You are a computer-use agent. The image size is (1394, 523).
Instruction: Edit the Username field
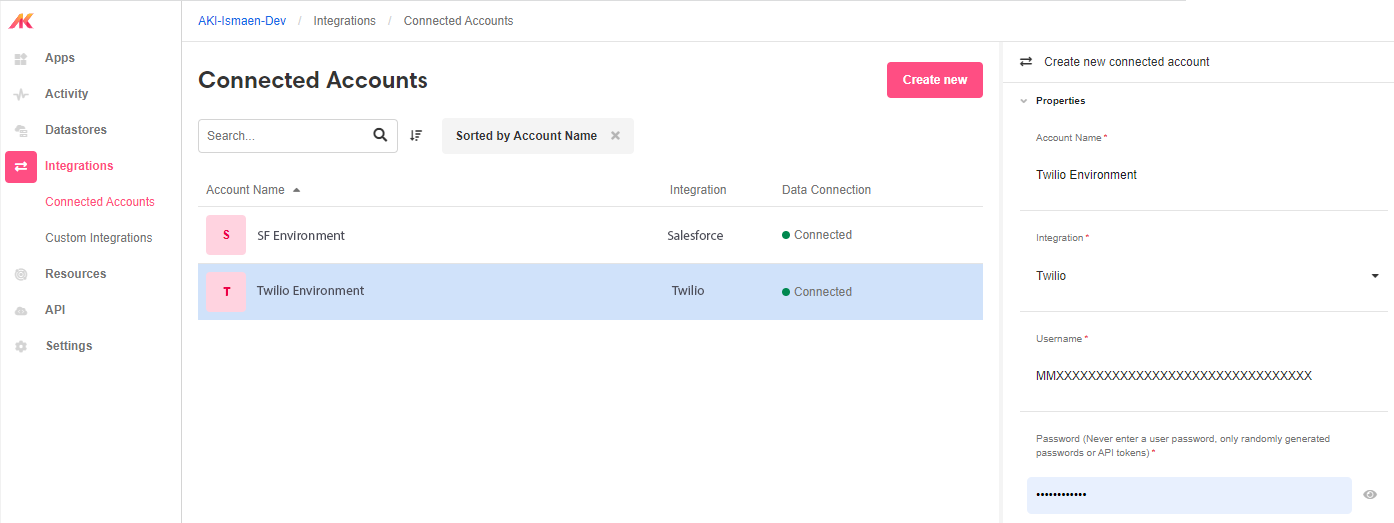[x=1204, y=376]
